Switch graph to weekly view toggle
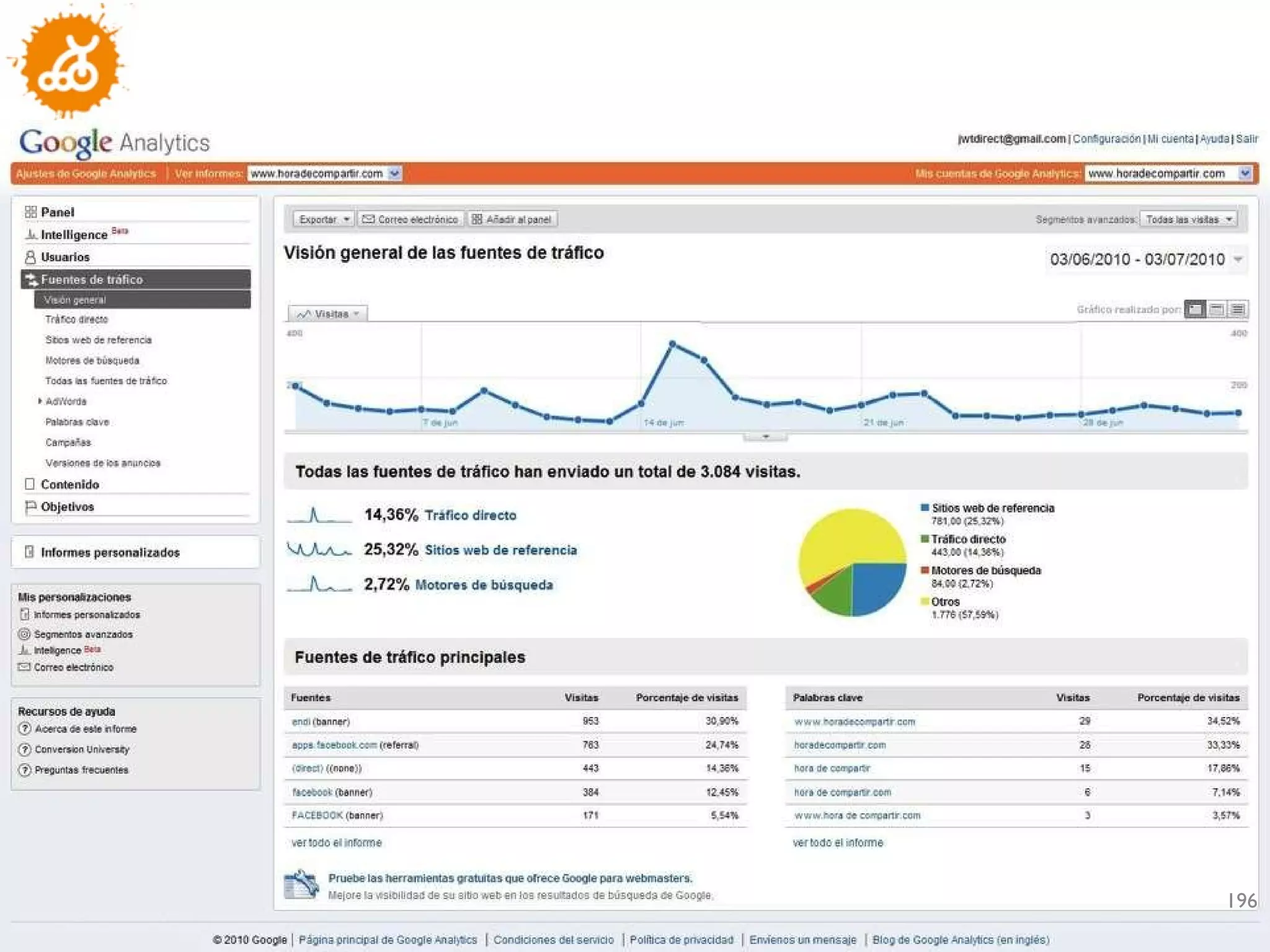 (1217, 309)
